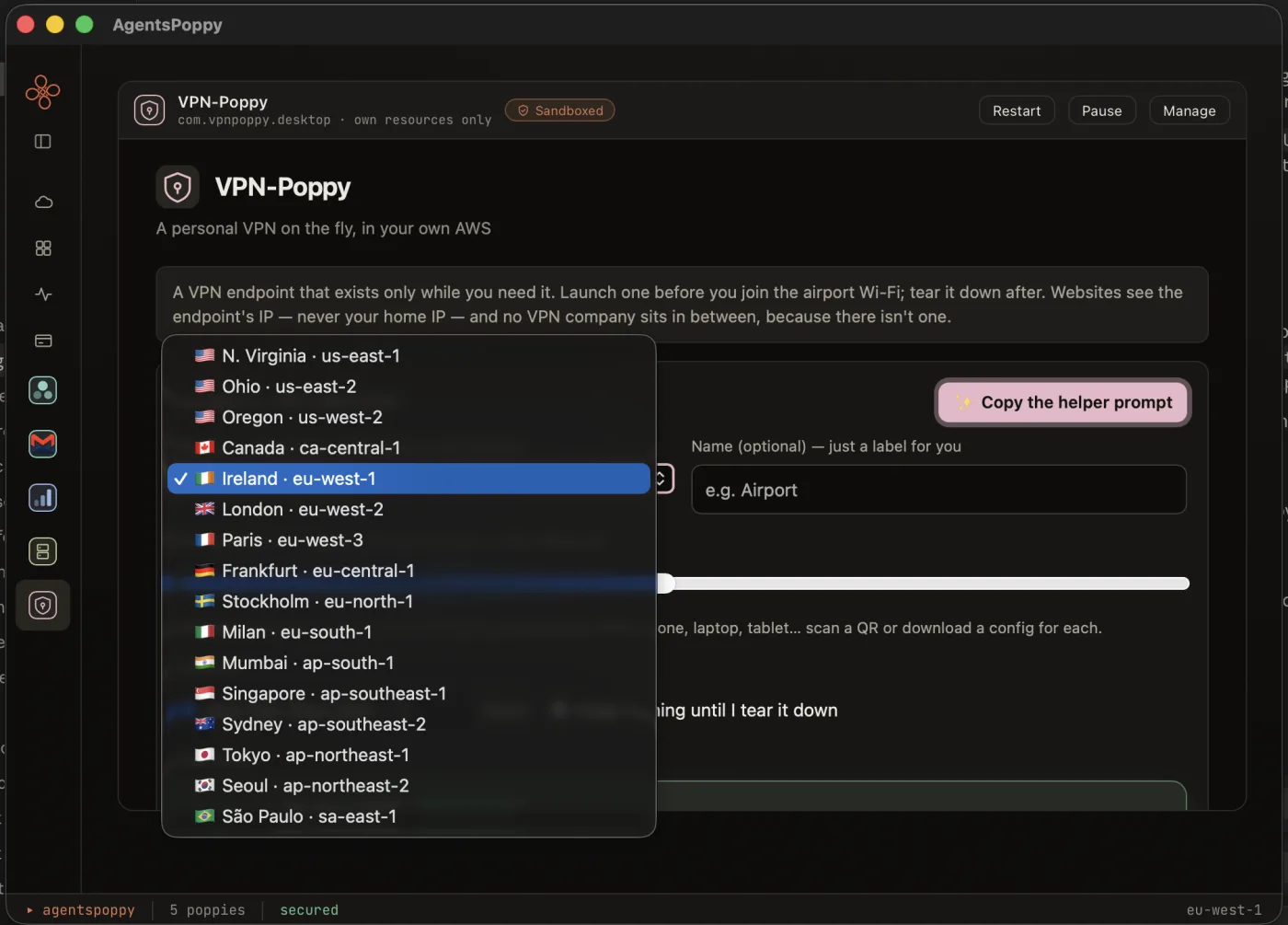Image resolution: width=1288 pixels, height=925 pixels.
Task: Pick Paris · eu-west-3 from the dropdown
Action: [408, 540]
